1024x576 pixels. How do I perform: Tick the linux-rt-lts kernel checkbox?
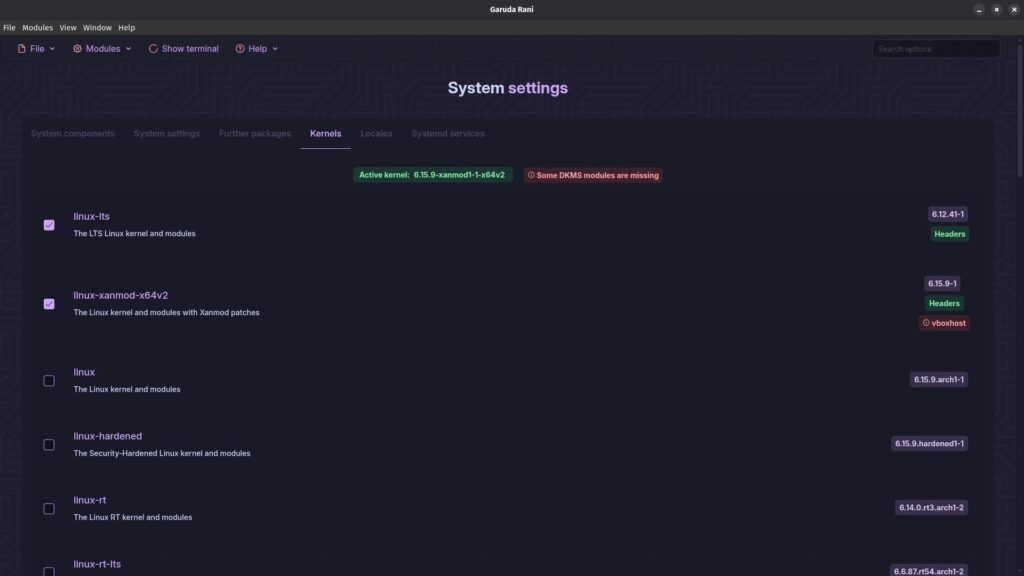pyautogui.click(x=49, y=571)
